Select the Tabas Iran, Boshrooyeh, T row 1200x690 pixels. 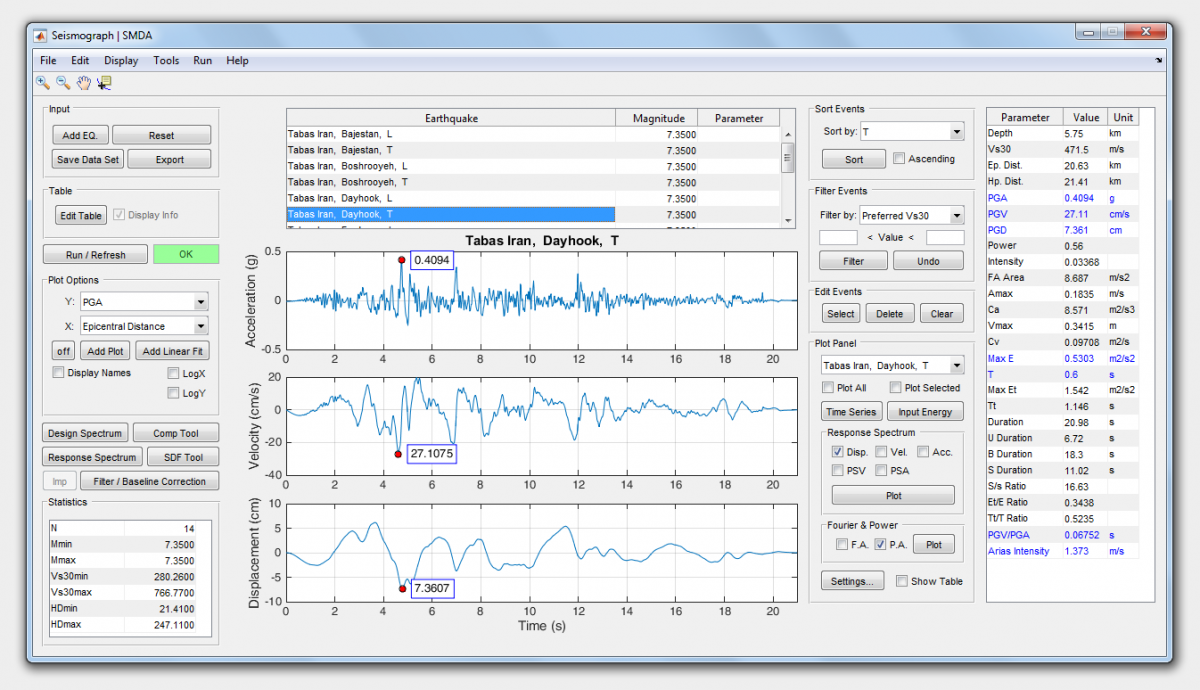click(450, 182)
